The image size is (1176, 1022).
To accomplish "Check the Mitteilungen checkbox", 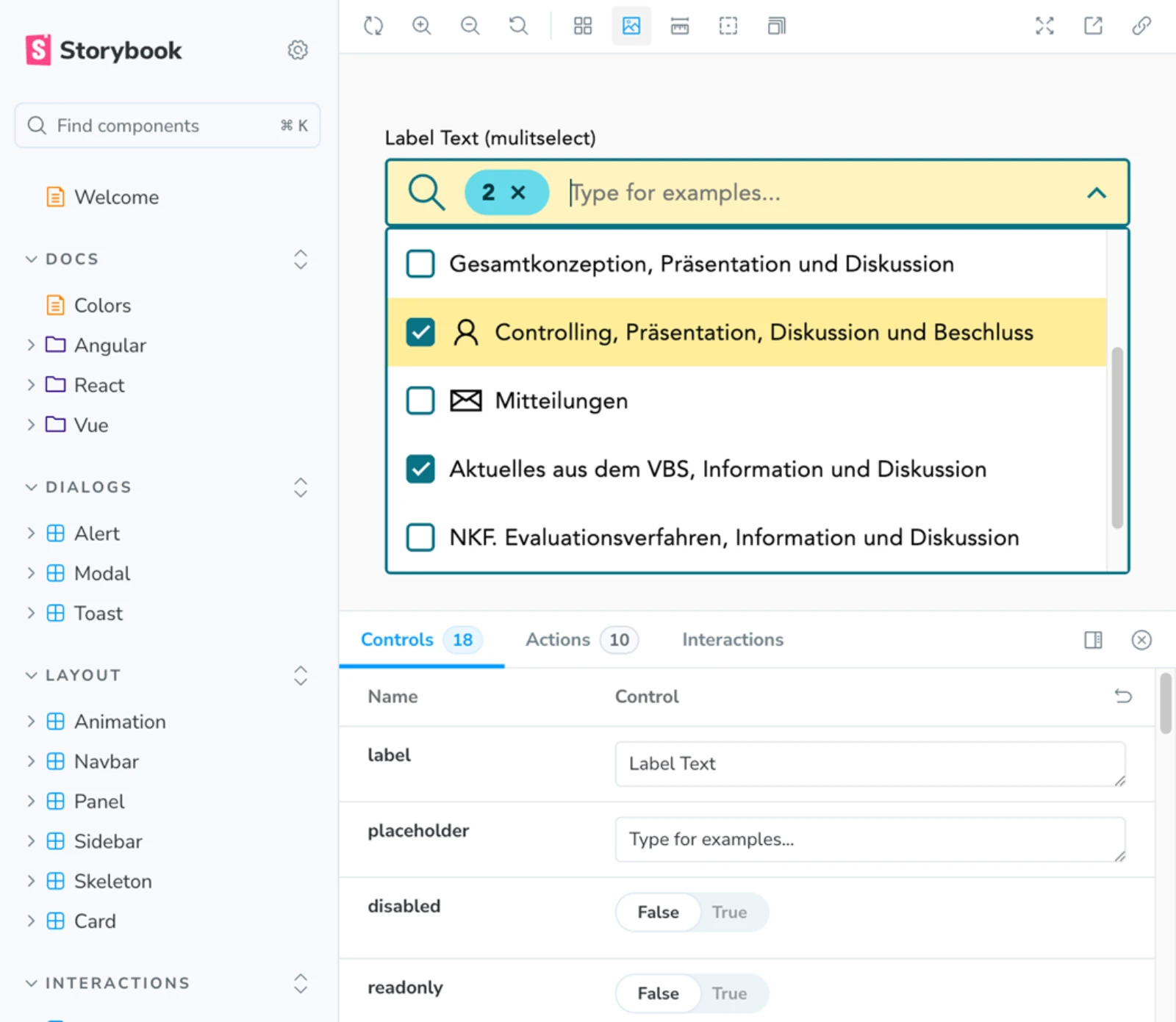I will point(420,400).
